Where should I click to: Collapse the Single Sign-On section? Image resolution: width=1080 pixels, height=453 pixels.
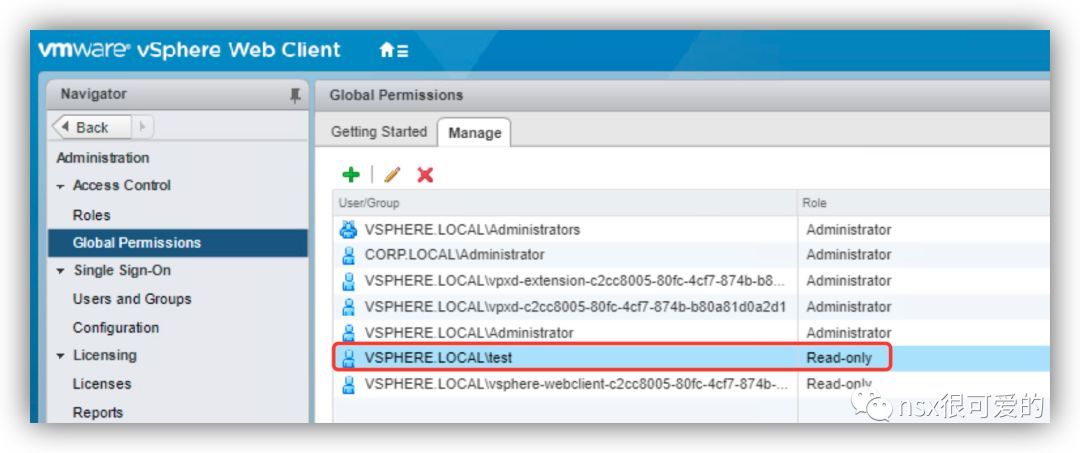point(61,271)
